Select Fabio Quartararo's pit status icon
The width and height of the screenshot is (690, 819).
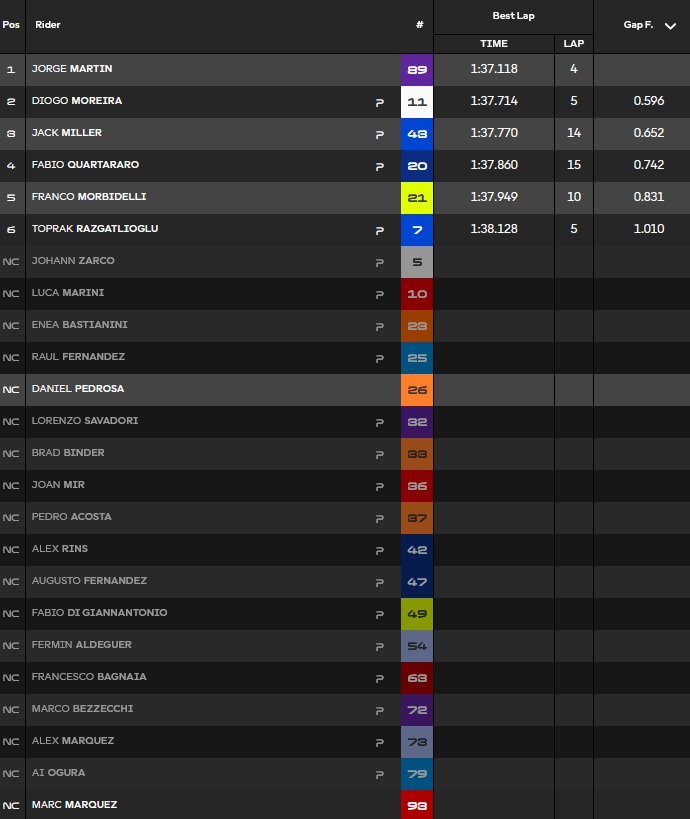(x=379, y=166)
